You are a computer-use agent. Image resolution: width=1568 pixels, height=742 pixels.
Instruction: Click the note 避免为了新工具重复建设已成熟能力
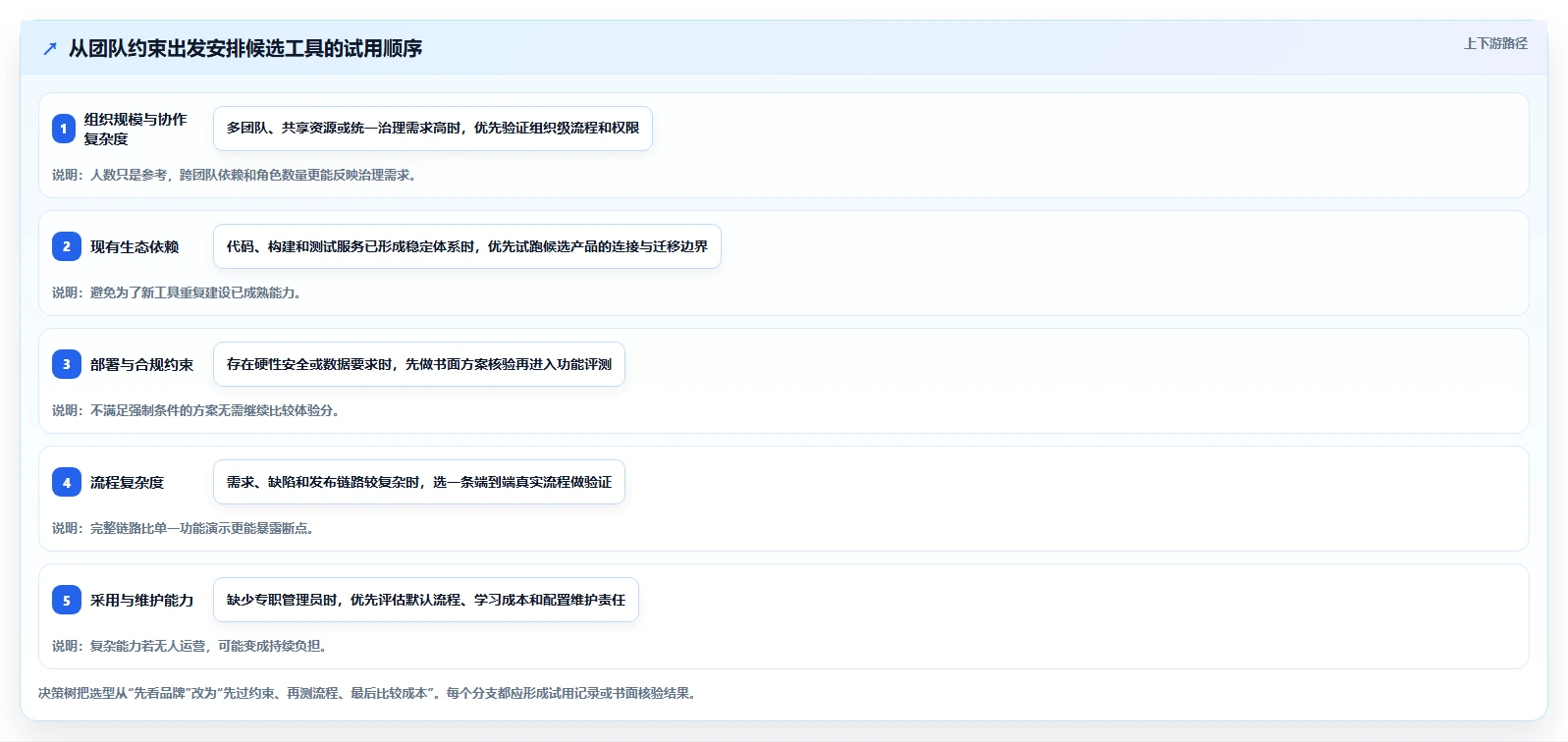click(179, 292)
